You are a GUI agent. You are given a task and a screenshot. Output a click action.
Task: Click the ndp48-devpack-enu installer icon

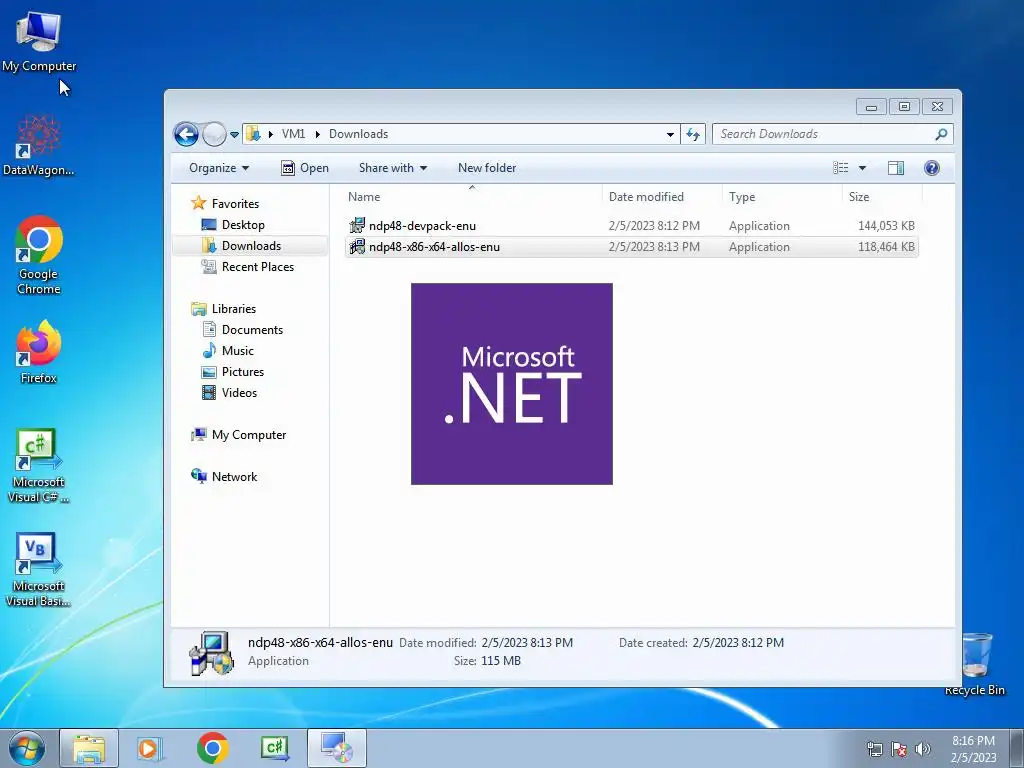pyautogui.click(x=357, y=226)
